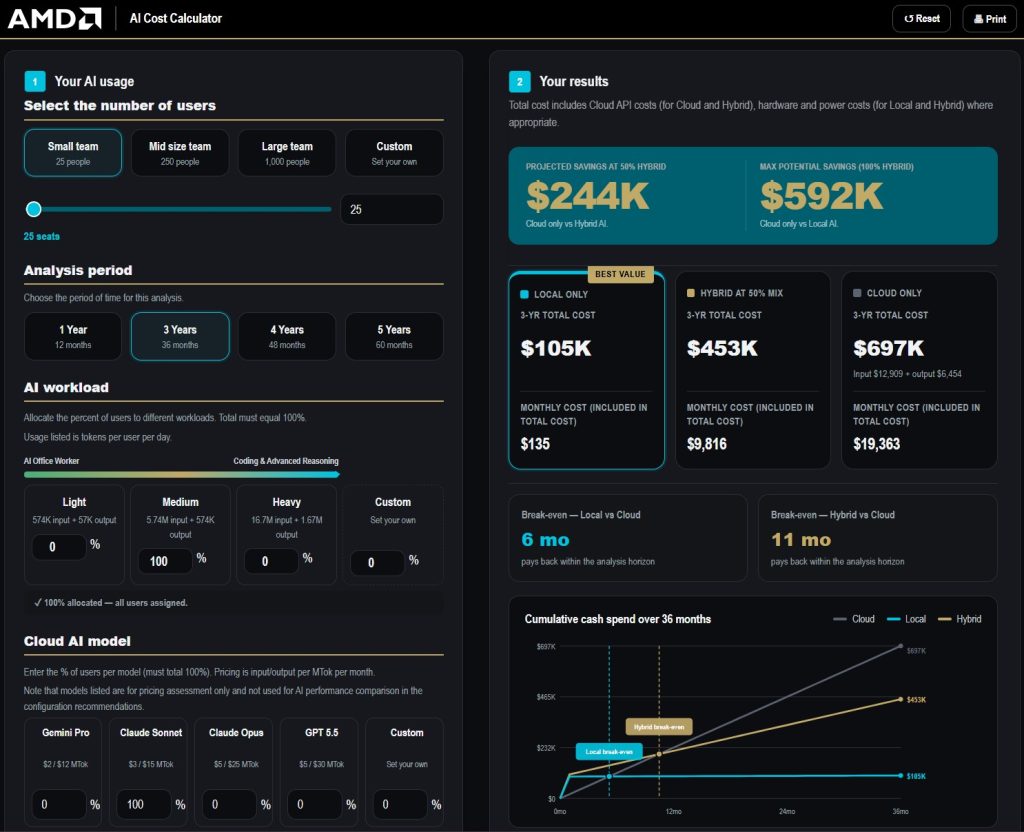Switch to the 5 Years analysis period
The image size is (1024, 832).
tap(394, 336)
